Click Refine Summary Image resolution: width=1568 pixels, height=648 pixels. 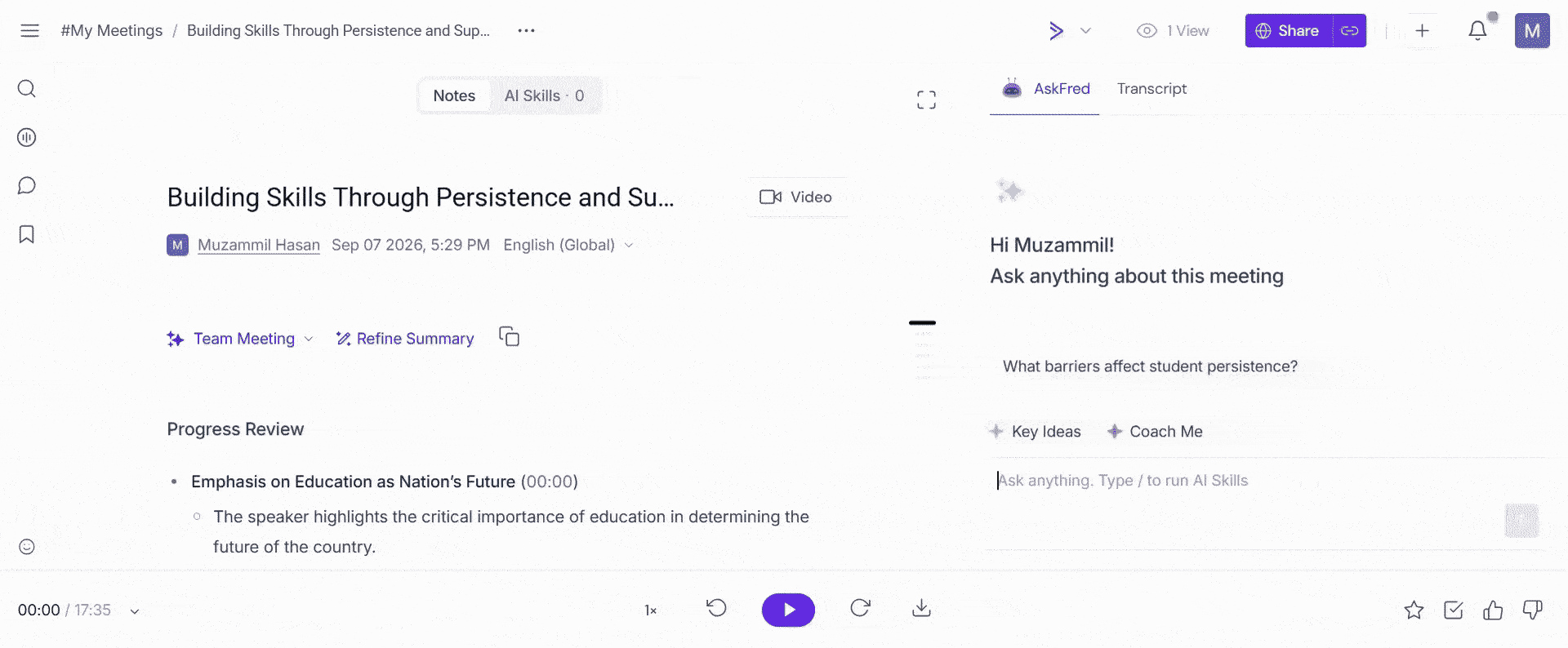tap(405, 339)
